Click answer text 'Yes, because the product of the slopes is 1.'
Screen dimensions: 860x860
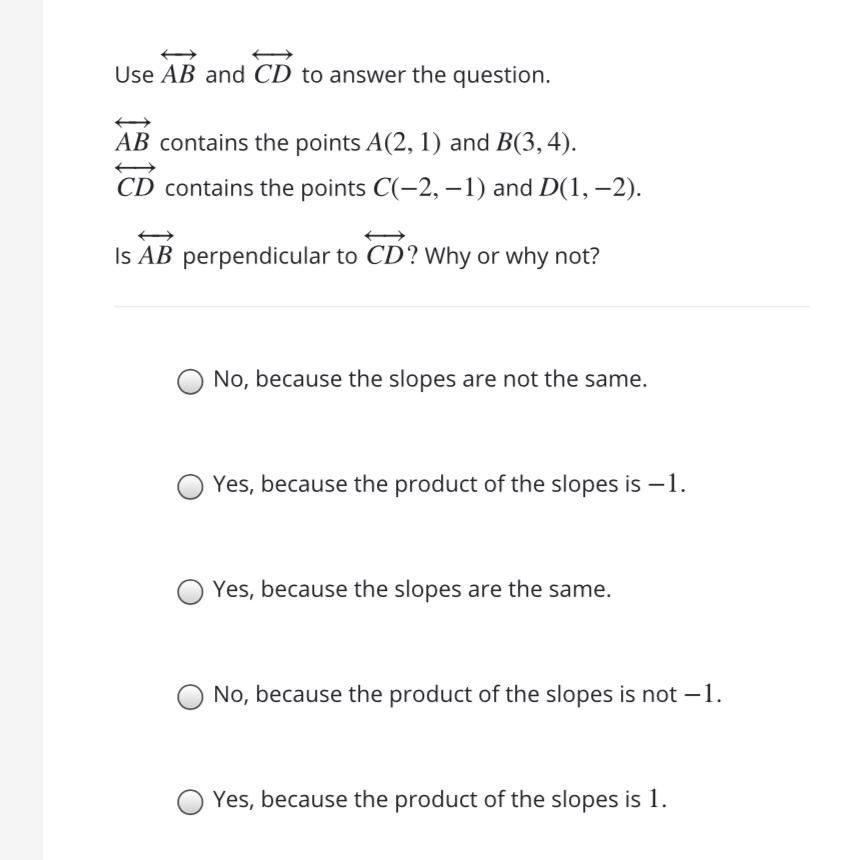coord(439,800)
